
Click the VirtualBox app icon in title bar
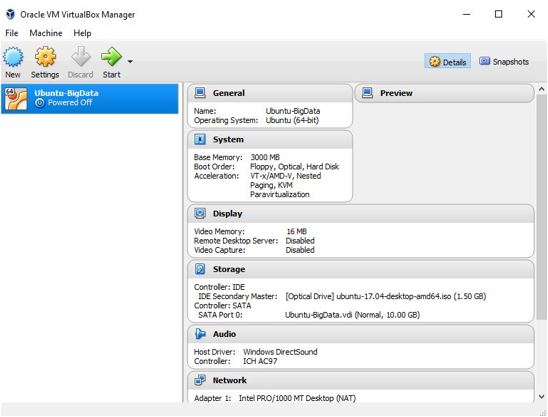pyautogui.click(x=10, y=14)
